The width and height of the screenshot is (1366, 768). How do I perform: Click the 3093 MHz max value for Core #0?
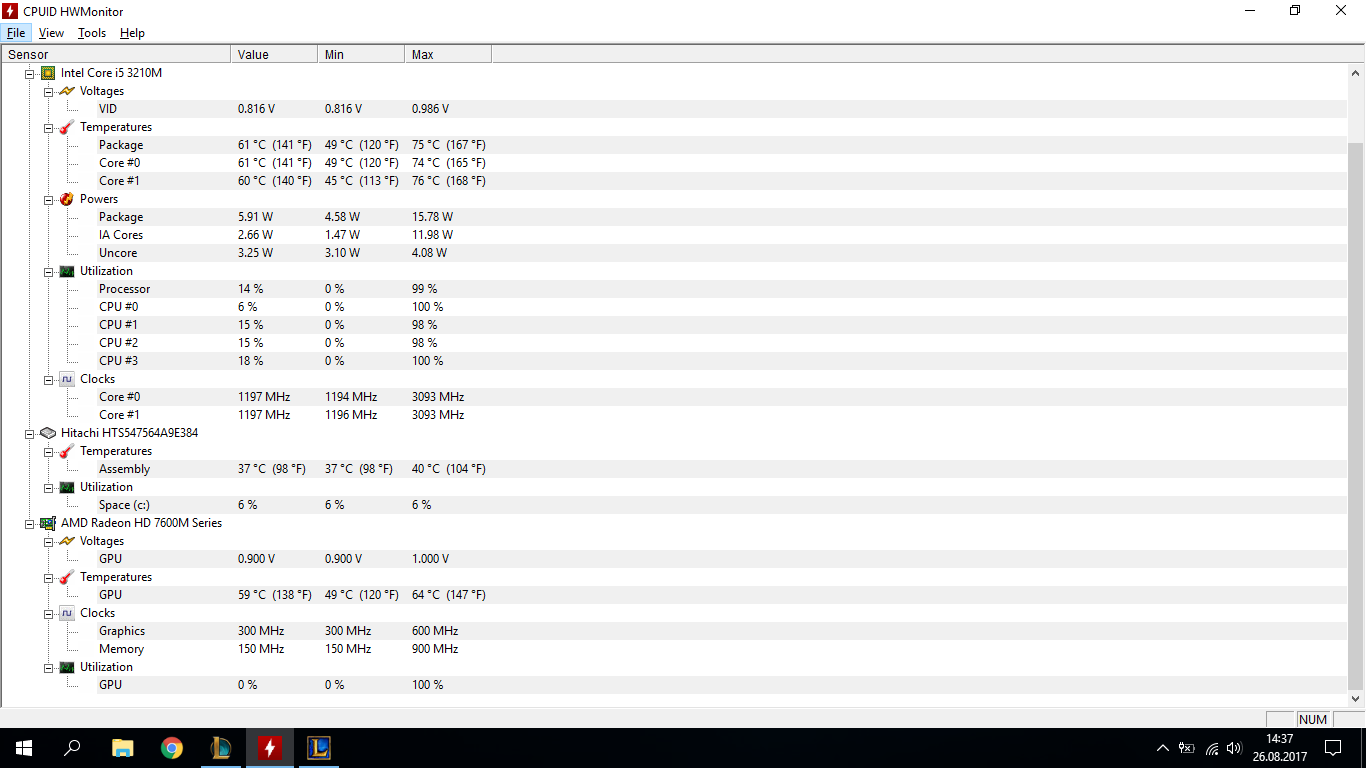click(x=438, y=397)
